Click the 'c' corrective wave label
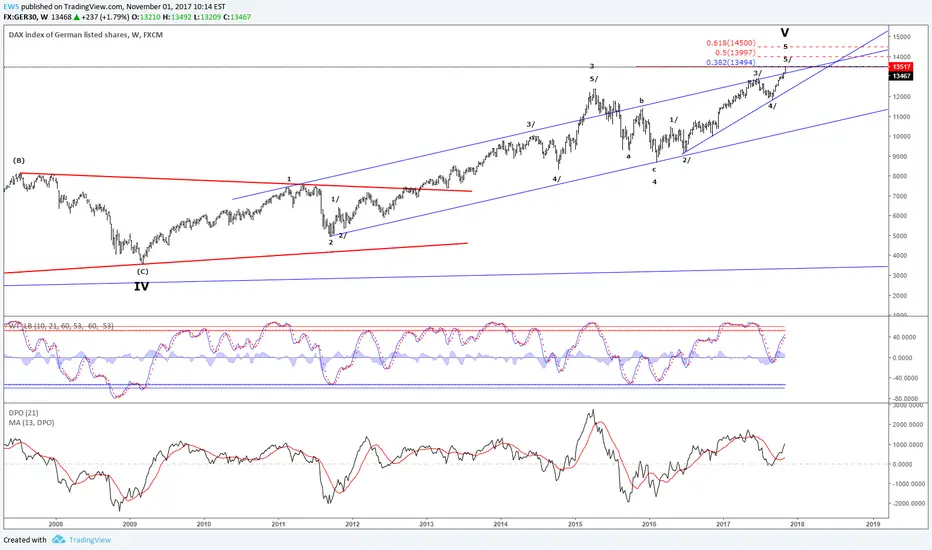This screenshot has width=932, height=550. click(654, 169)
